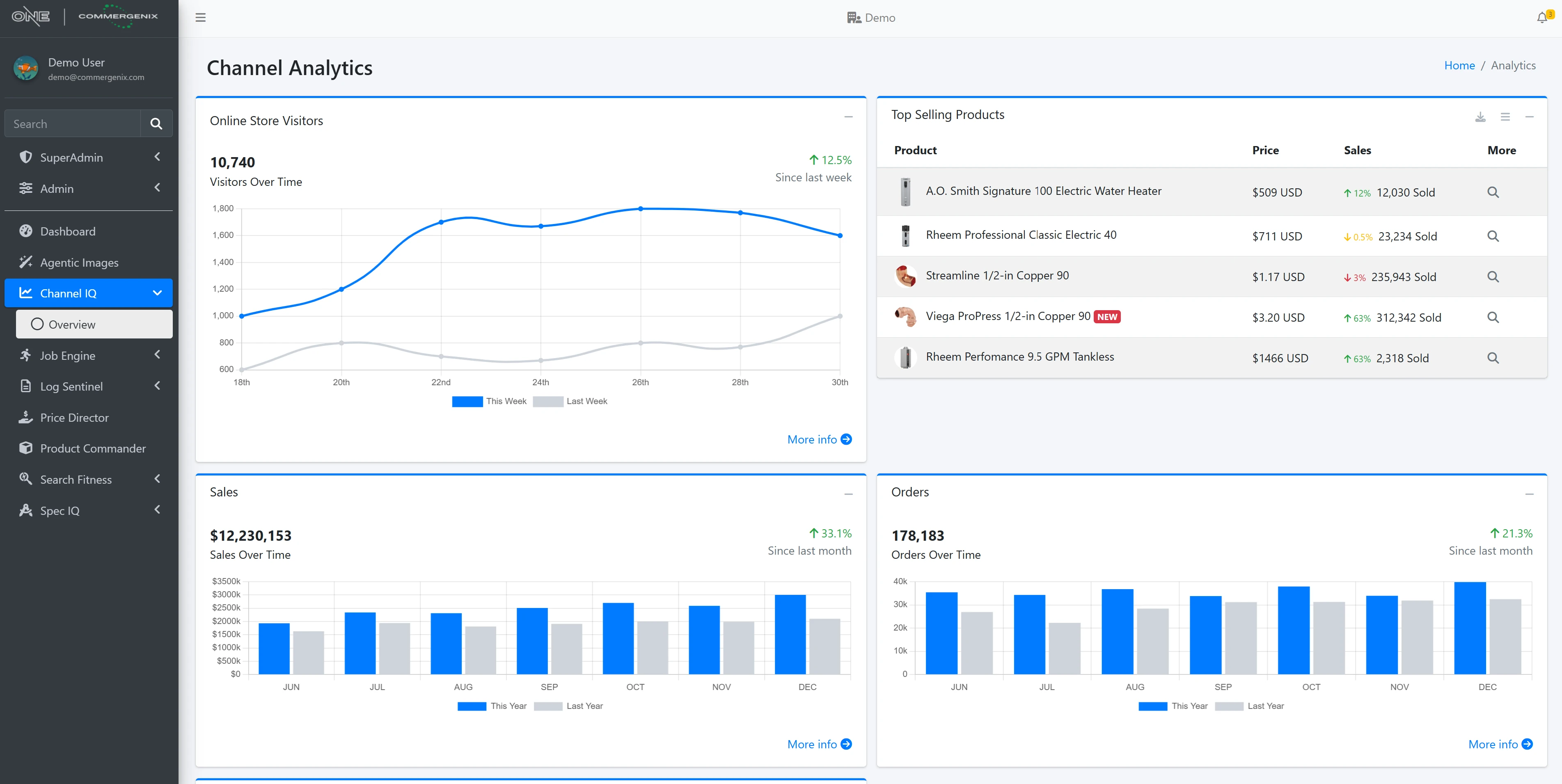
Task: Open the notifications bell
Action: click(1542, 18)
